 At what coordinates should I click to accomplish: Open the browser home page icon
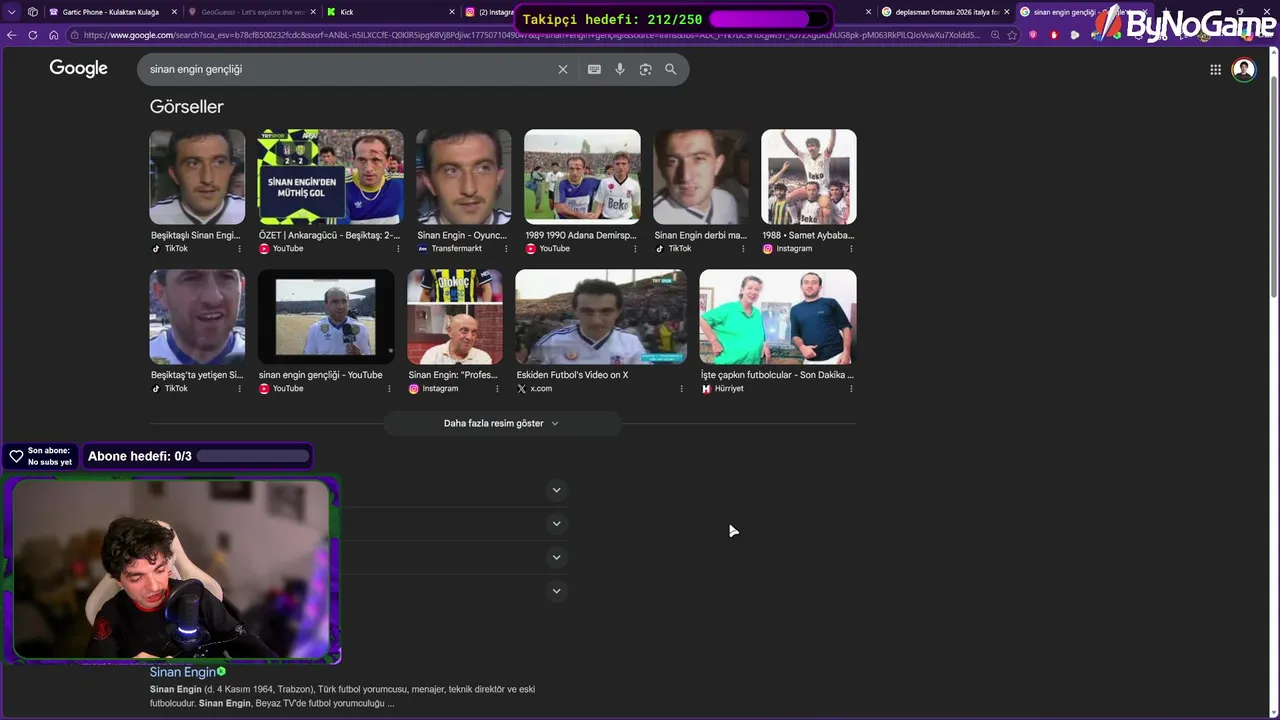53,35
